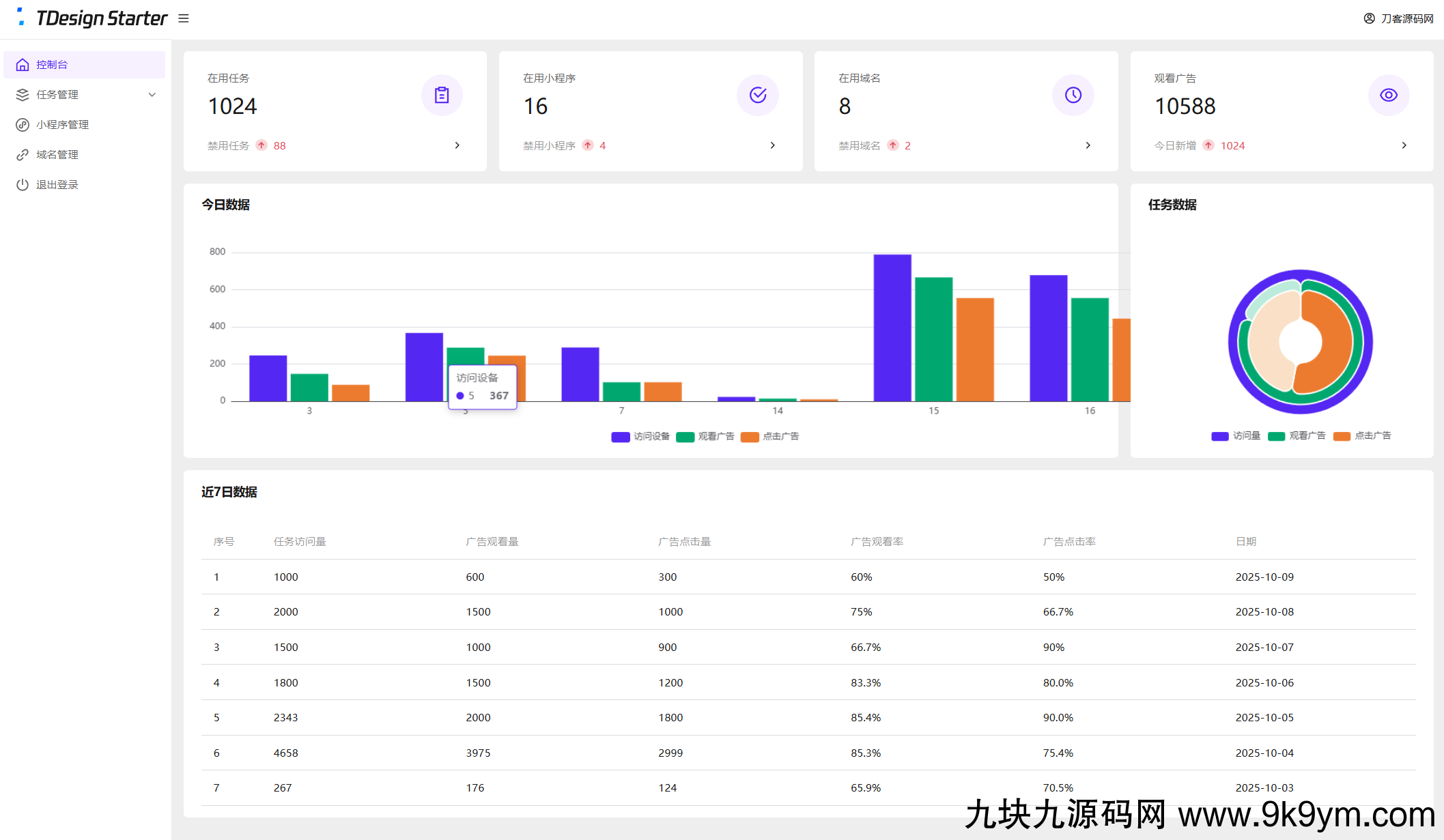Toggle 访问设备 legend in bar chart
The height and width of the screenshot is (840, 1444).
[x=640, y=437]
